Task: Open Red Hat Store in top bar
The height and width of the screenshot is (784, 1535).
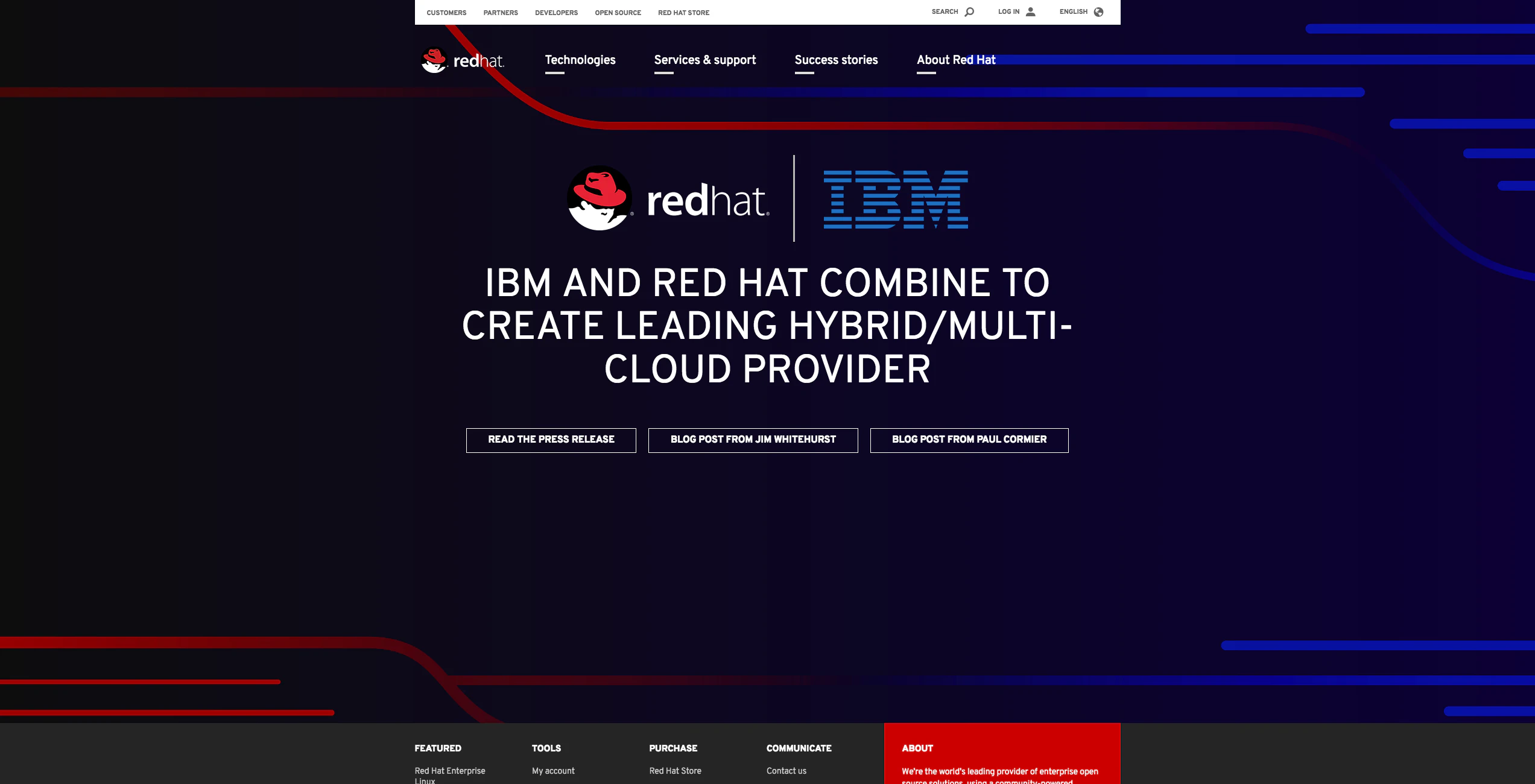Action: [683, 13]
